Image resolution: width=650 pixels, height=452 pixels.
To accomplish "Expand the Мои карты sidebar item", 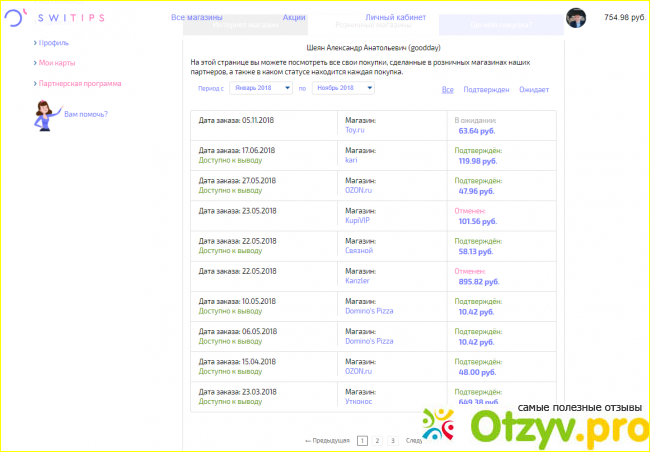I will 57,63.
